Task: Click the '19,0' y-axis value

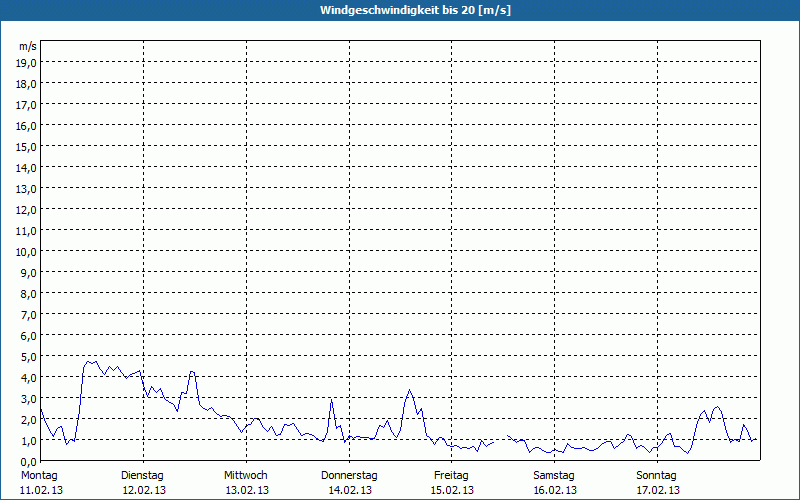Action: [26, 63]
